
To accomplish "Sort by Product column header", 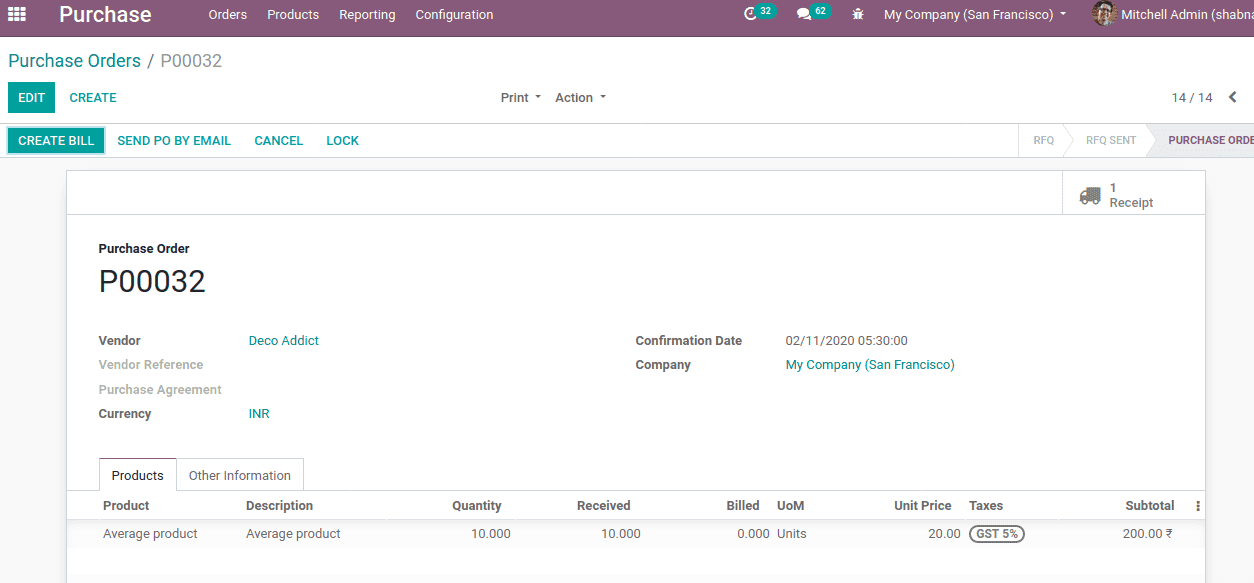I will tap(126, 506).
